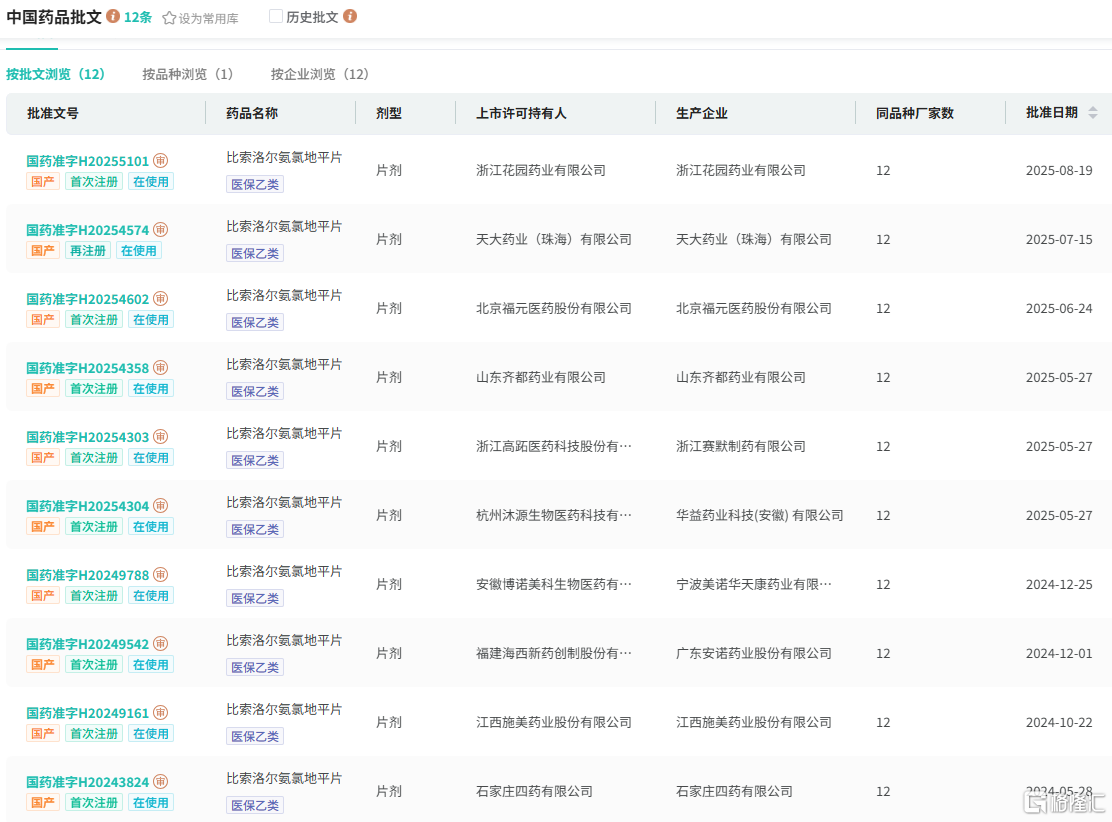Click approval date 2024-12-25
This screenshot has height=822, width=1112.
pos(1060,584)
